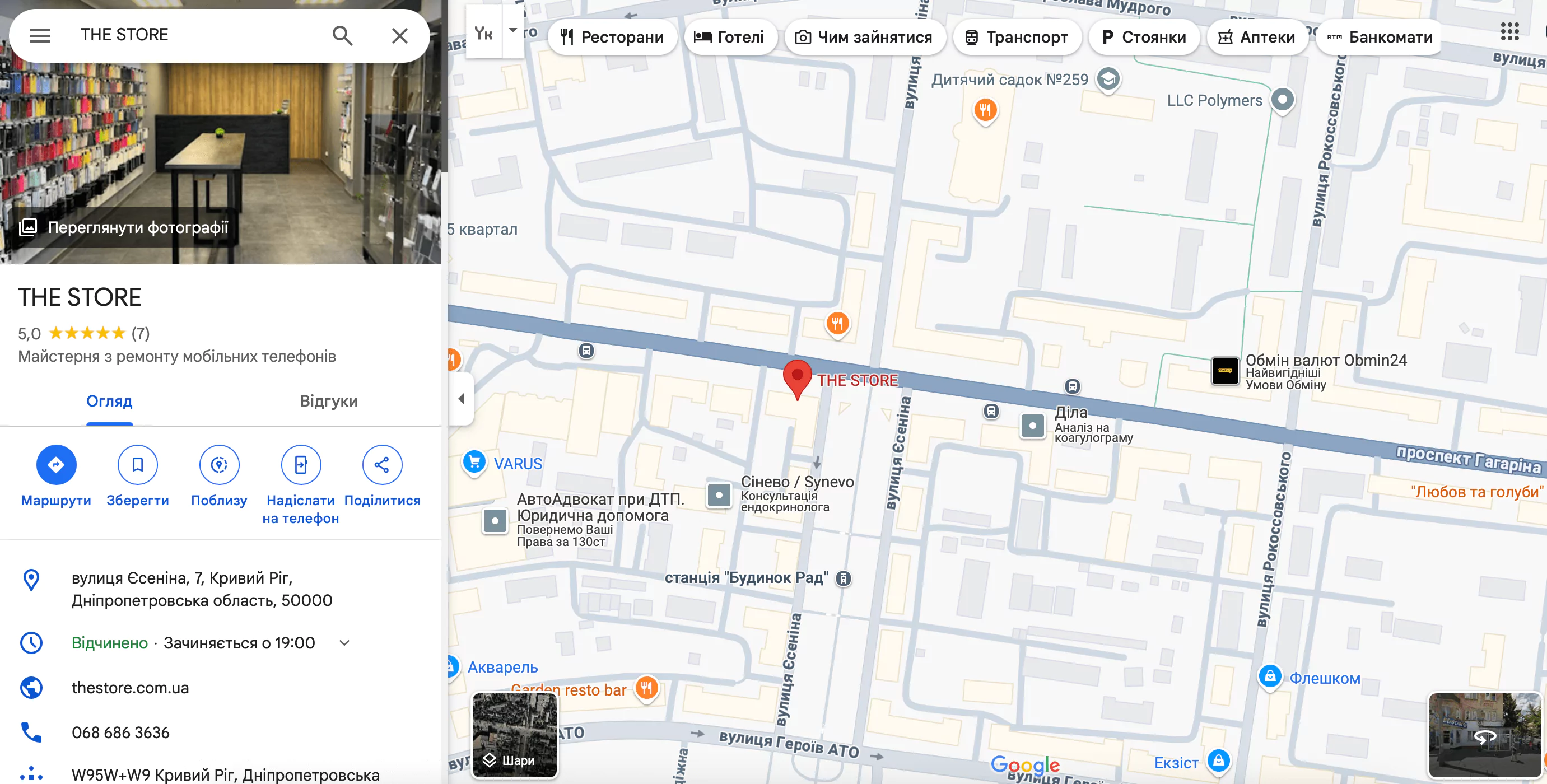Open the hamburger menu in search bar
1547x784 pixels.
[x=40, y=36]
